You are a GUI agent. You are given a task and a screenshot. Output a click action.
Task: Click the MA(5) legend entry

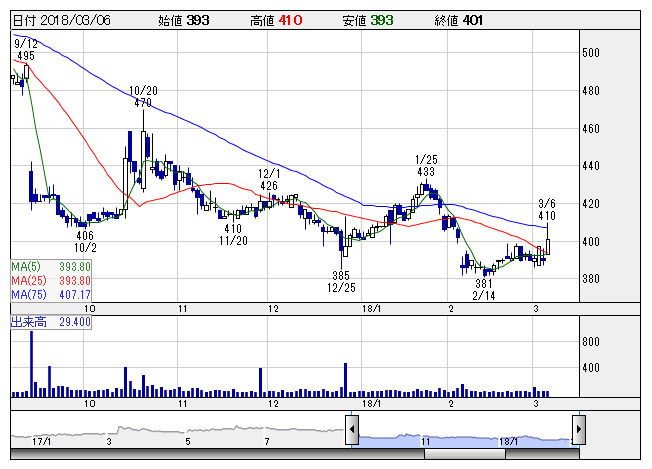click(x=51, y=266)
